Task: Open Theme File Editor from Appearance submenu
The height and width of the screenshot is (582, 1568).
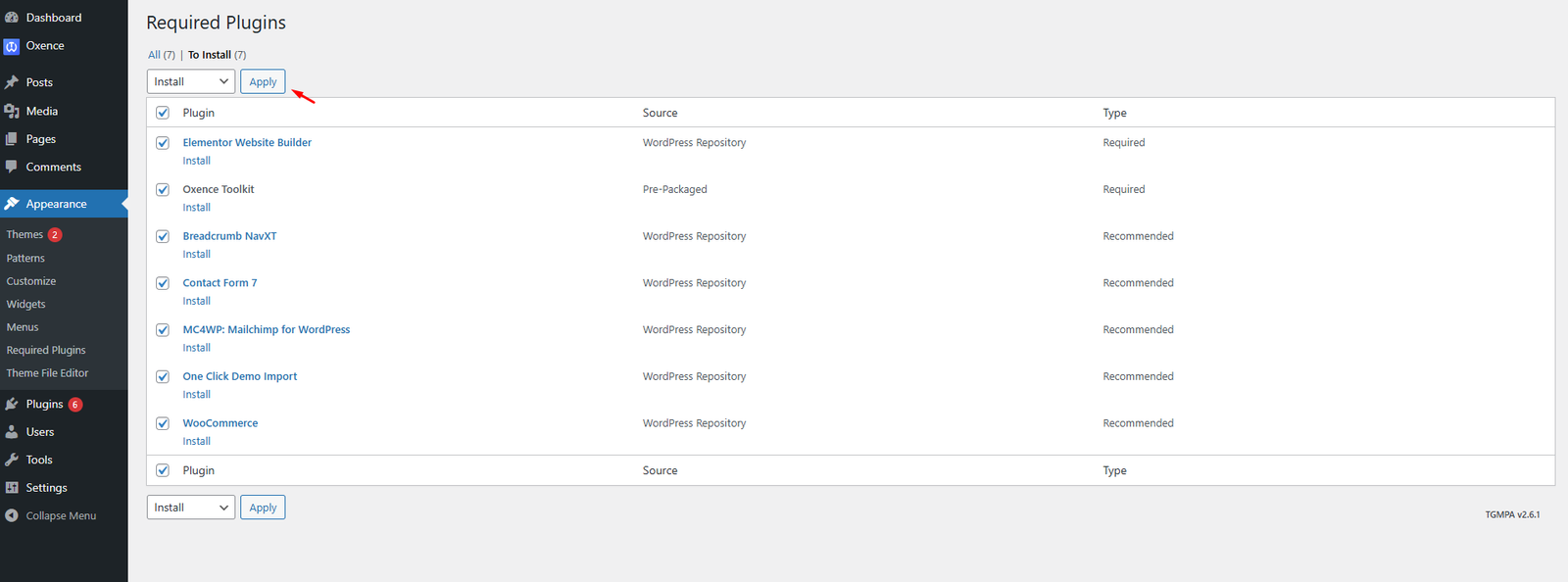Action: tap(47, 373)
